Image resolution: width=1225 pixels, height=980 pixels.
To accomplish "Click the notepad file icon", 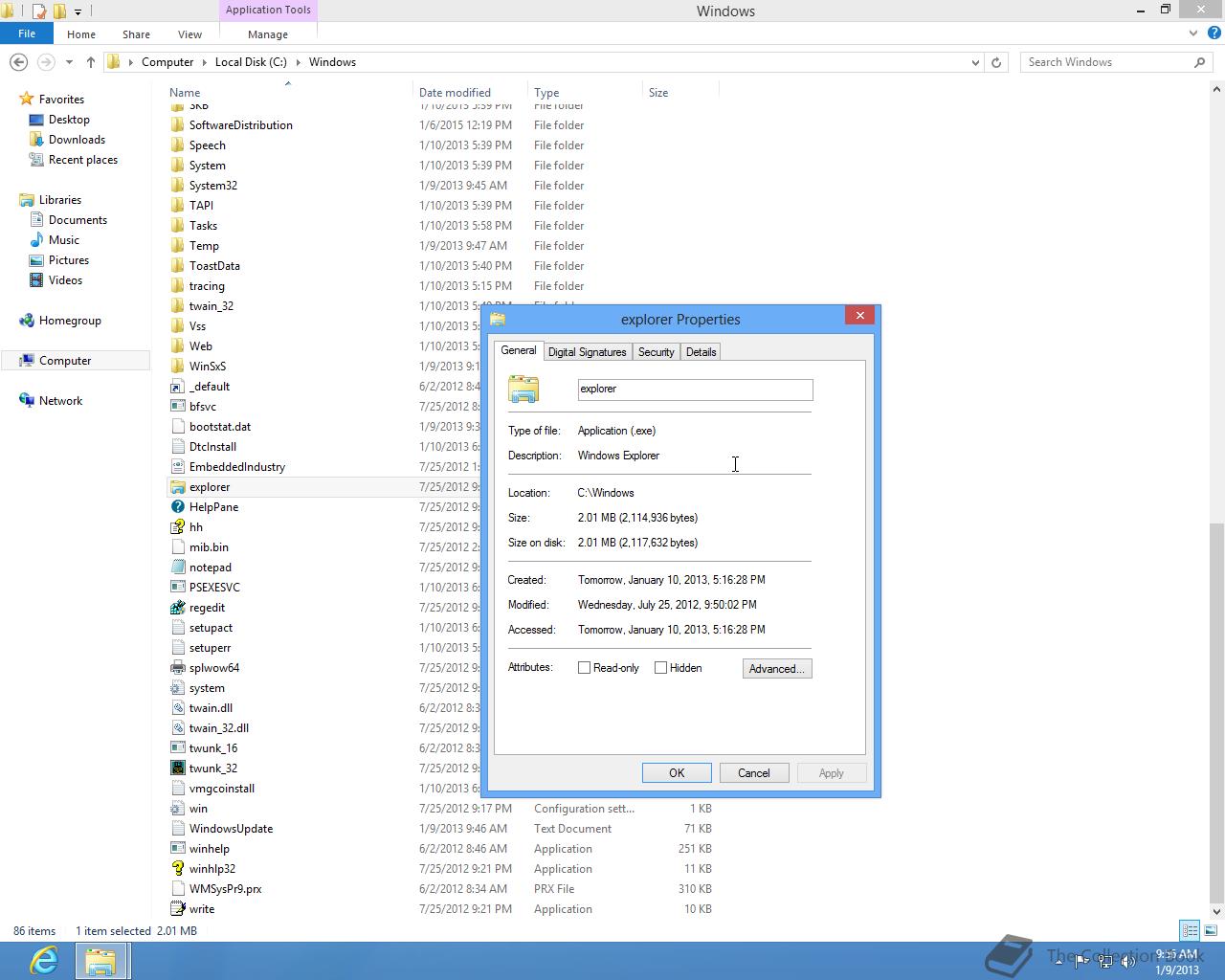I will click(177, 568).
